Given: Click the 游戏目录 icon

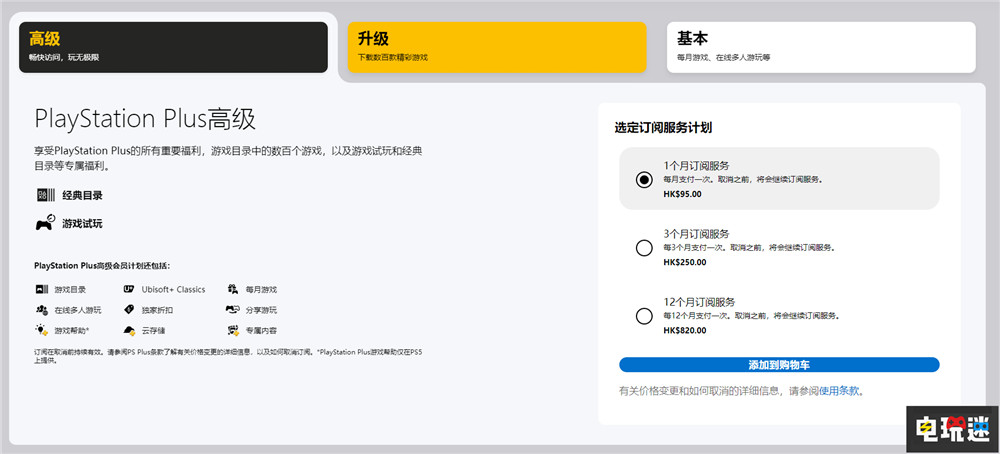Looking at the screenshot, I should 42,289.
